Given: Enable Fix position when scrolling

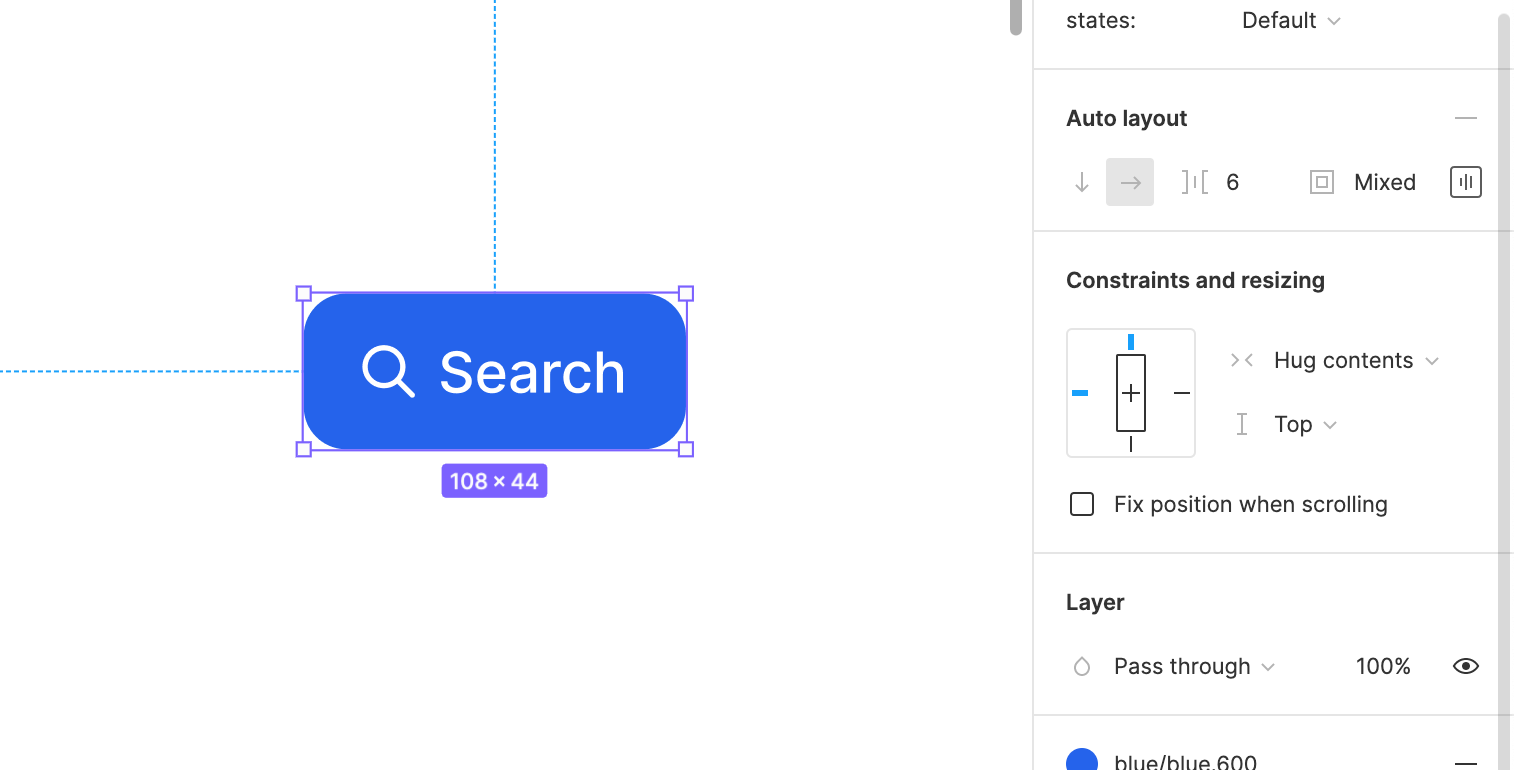Looking at the screenshot, I should (1082, 504).
